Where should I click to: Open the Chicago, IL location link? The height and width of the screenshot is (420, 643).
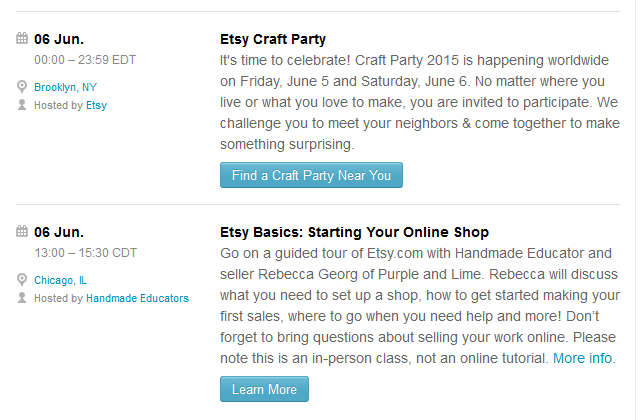pyautogui.click(x=60, y=280)
